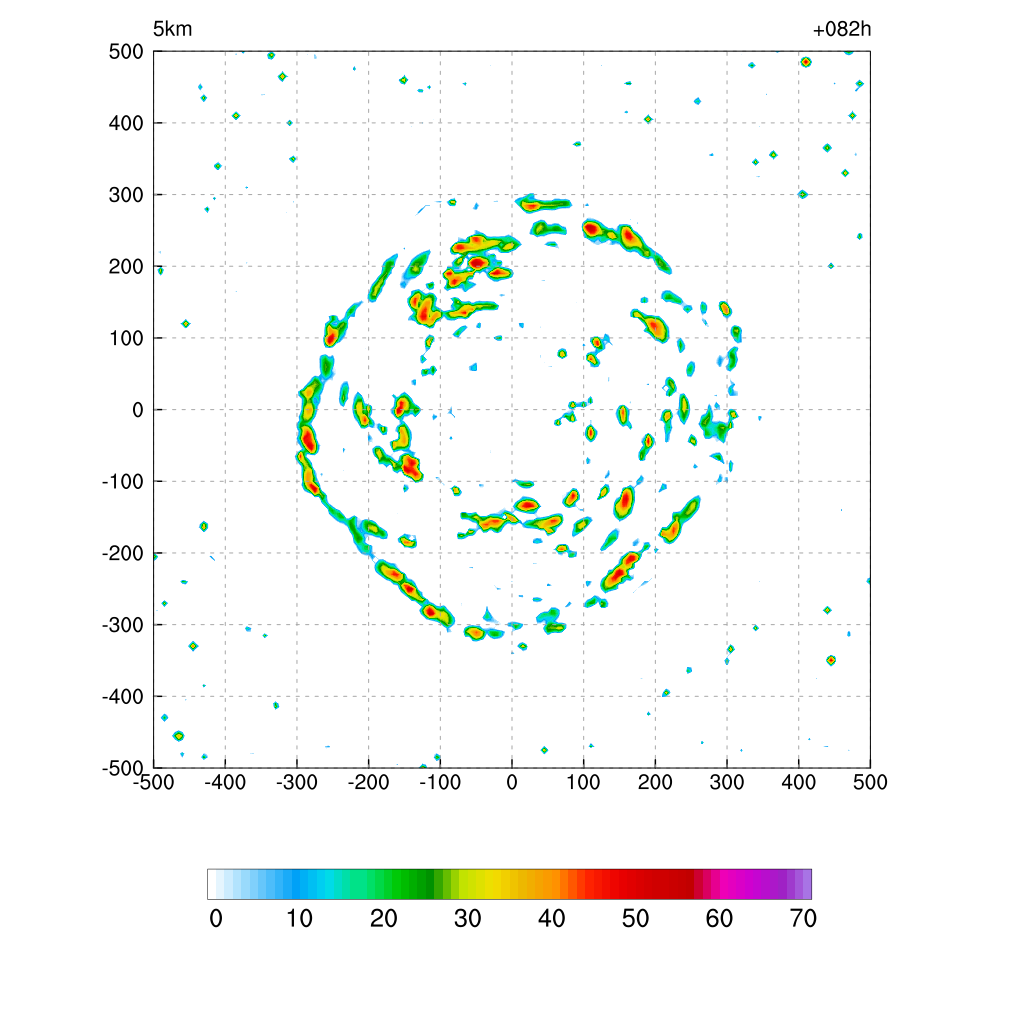Viewport: 1024px width, 1024px height.
Task: Select the y-axis tick label 200
Action: click(126, 266)
